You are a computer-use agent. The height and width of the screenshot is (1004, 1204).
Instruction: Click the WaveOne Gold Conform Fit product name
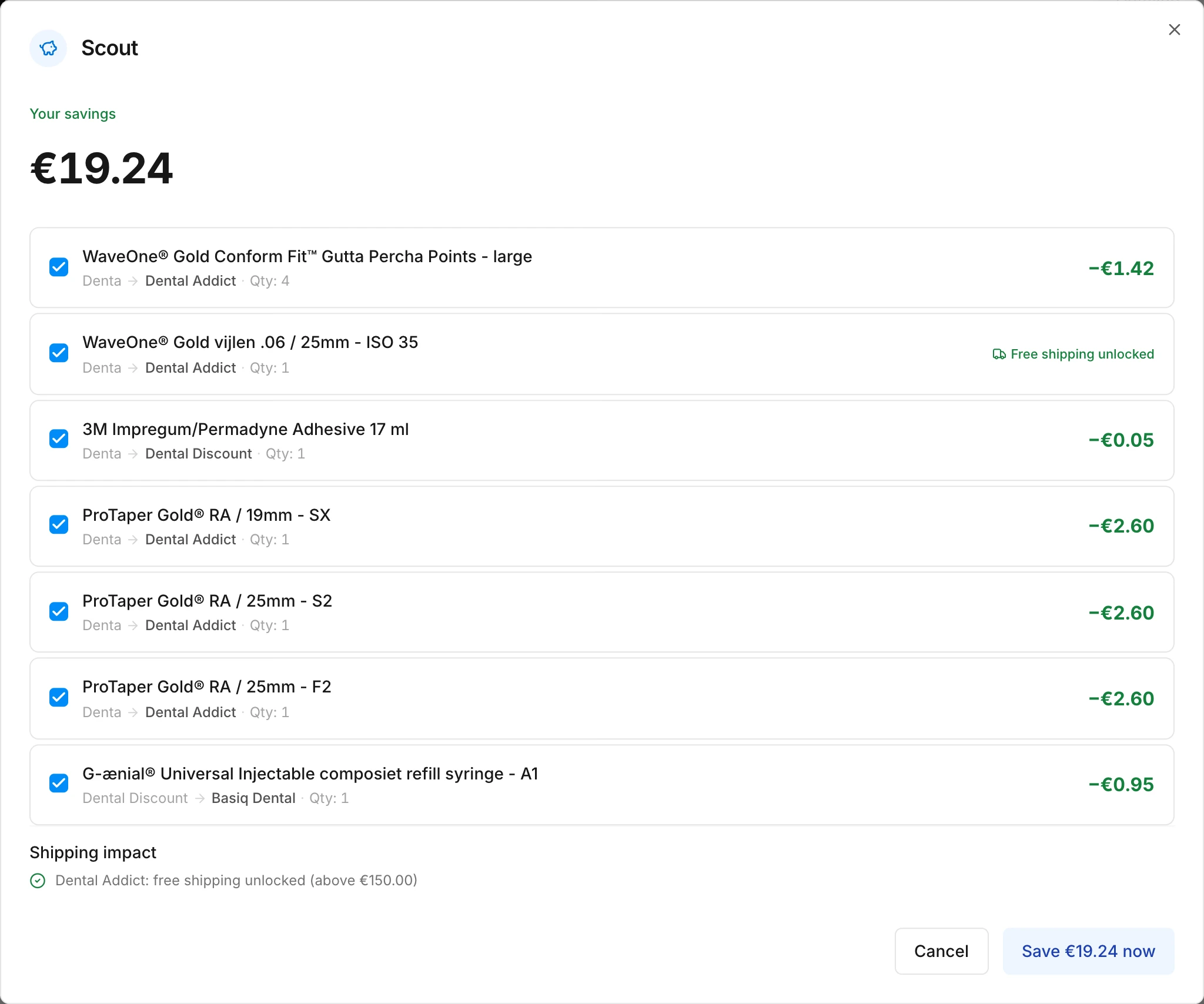click(307, 256)
